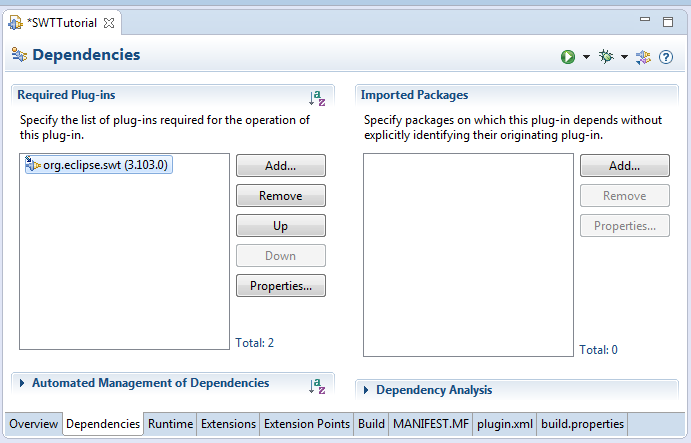
Task: Remove the selected required plug-in
Action: pos(281,196)
